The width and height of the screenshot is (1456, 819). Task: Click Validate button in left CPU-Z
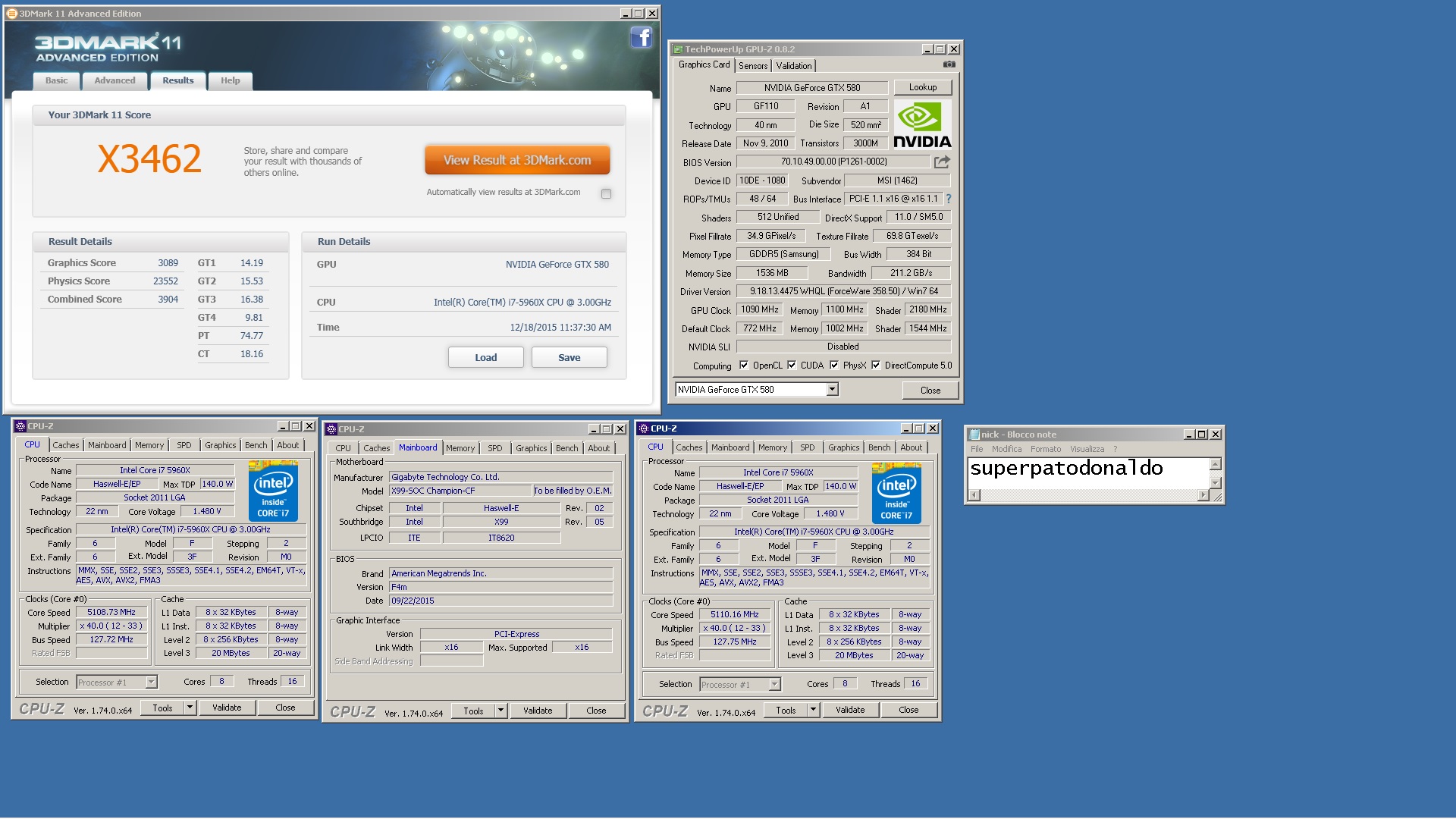click(227, 708)
